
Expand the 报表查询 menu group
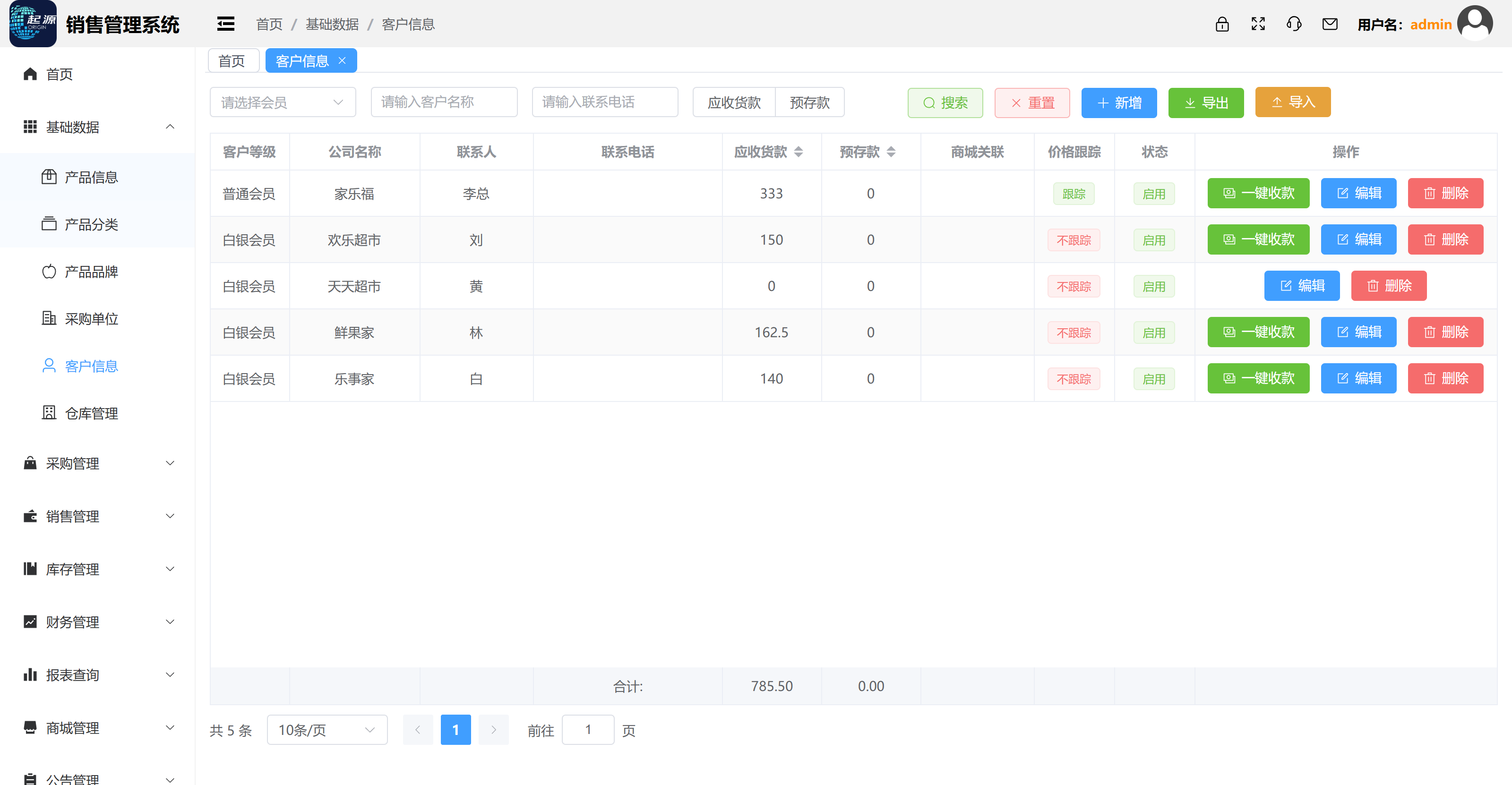(x=97, y=674)
